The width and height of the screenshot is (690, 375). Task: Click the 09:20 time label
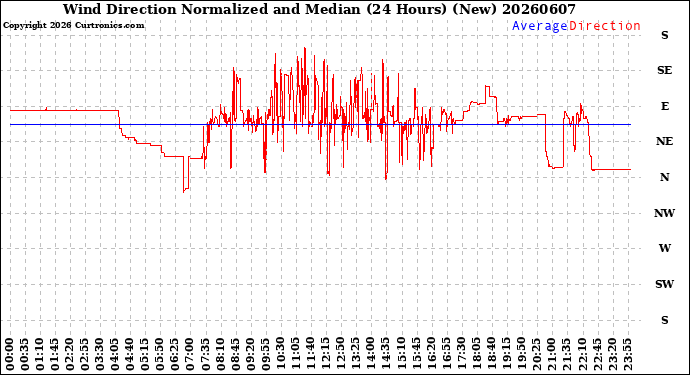[250, 354]
